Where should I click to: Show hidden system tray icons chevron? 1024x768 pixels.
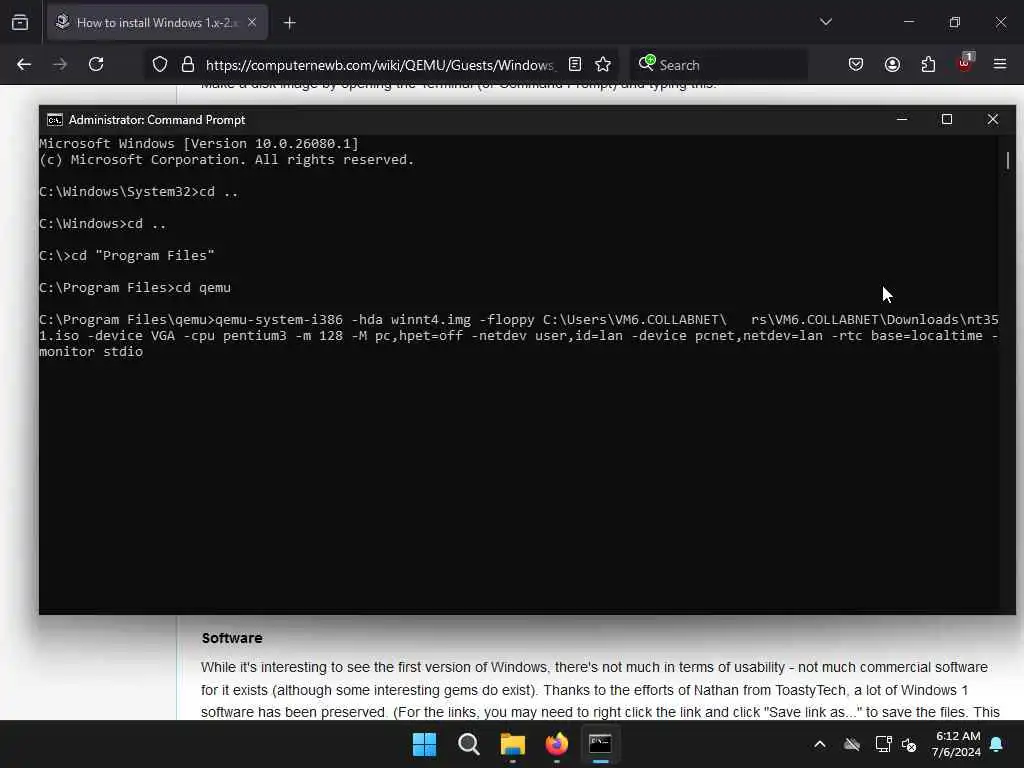pos(820,744)
